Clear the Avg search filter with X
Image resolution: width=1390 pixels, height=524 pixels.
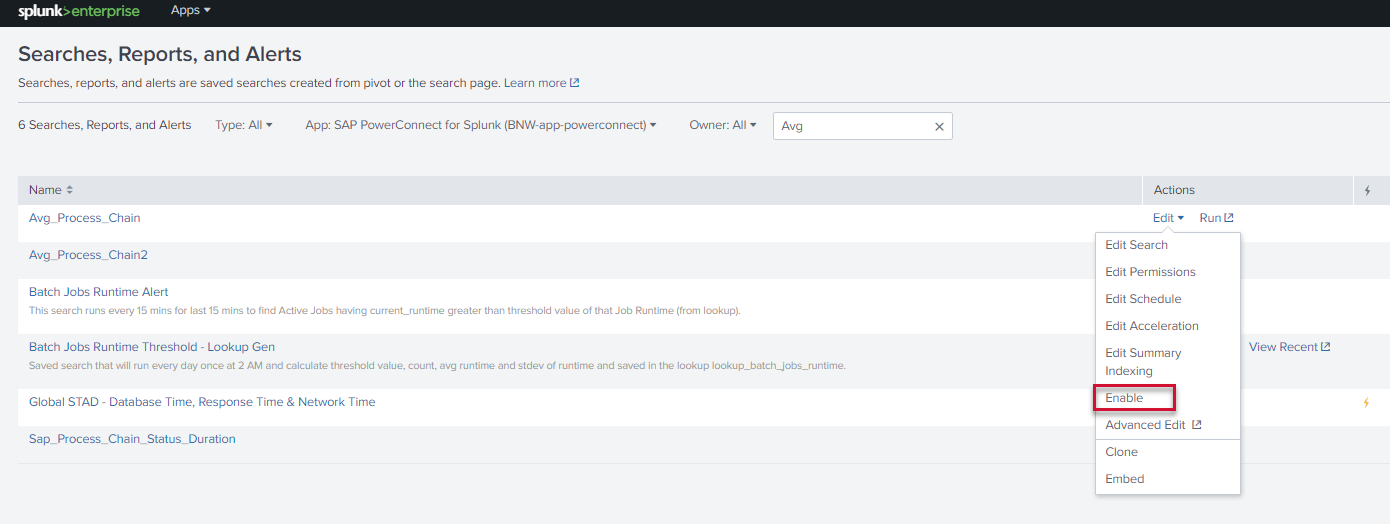(939, 127)
